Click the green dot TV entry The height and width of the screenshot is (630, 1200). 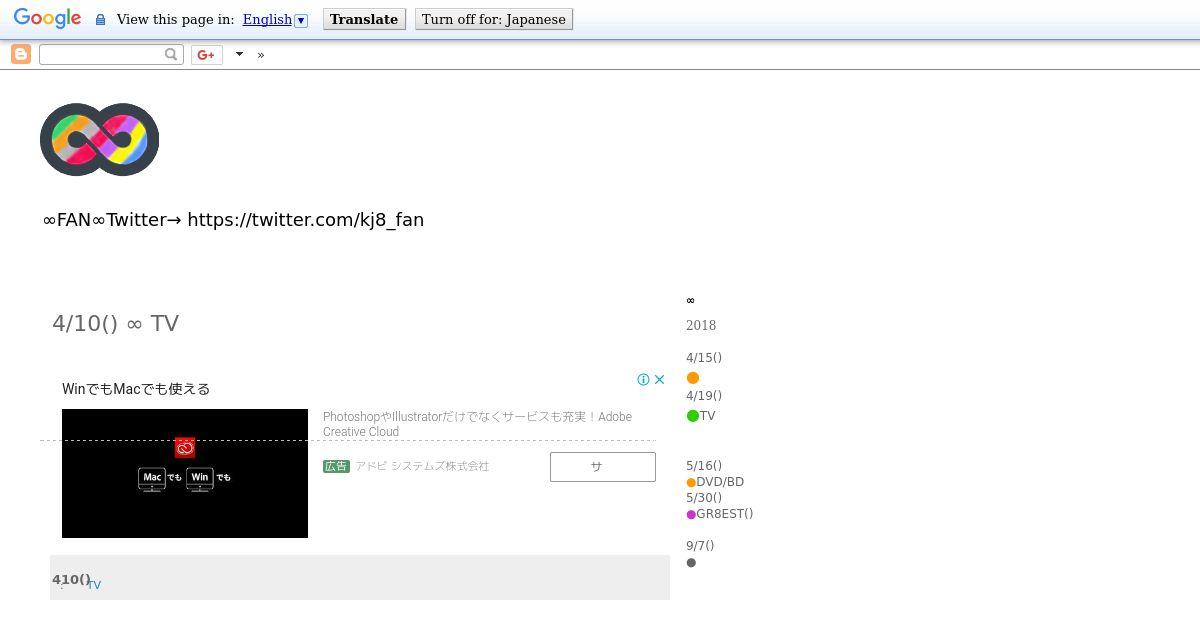tap(701, 416)
